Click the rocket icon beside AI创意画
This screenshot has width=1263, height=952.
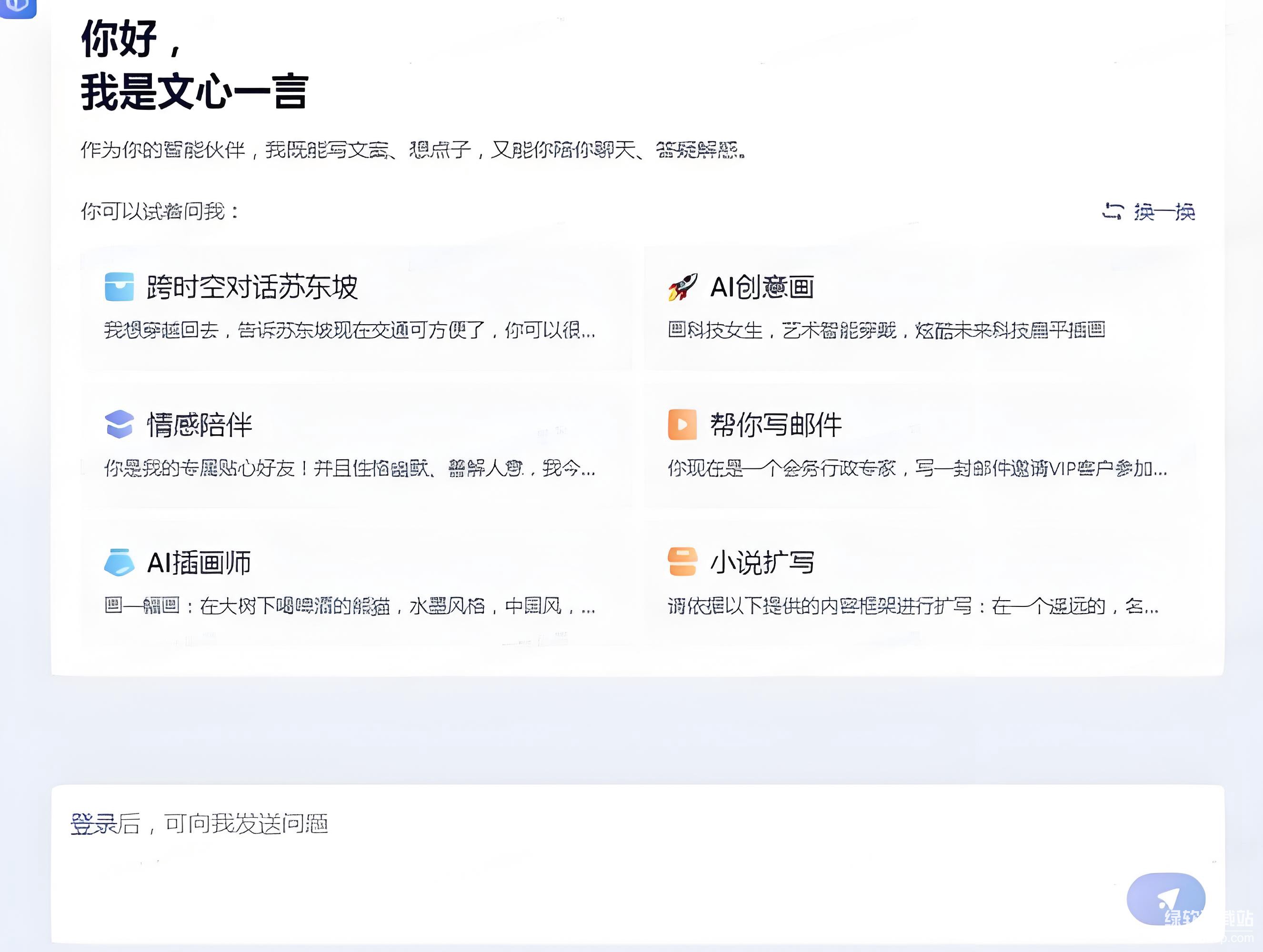pos(682,287)
